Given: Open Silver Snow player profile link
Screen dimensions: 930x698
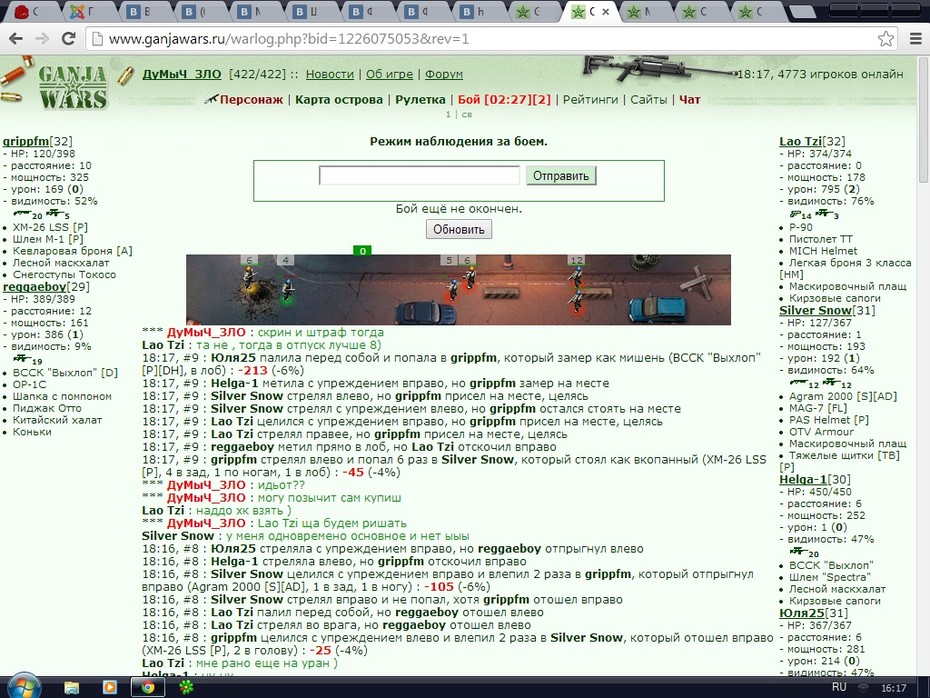Looking at the screenshot, I should (816, 310).
